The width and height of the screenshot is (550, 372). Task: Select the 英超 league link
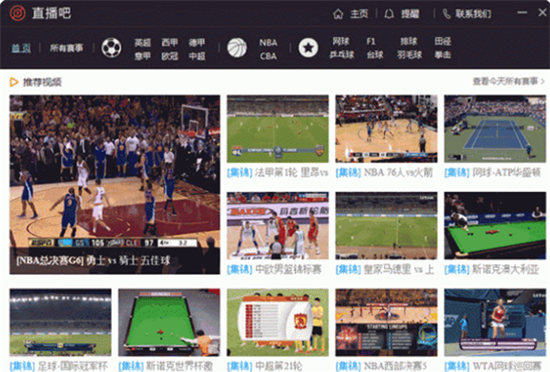pos(142,42)
